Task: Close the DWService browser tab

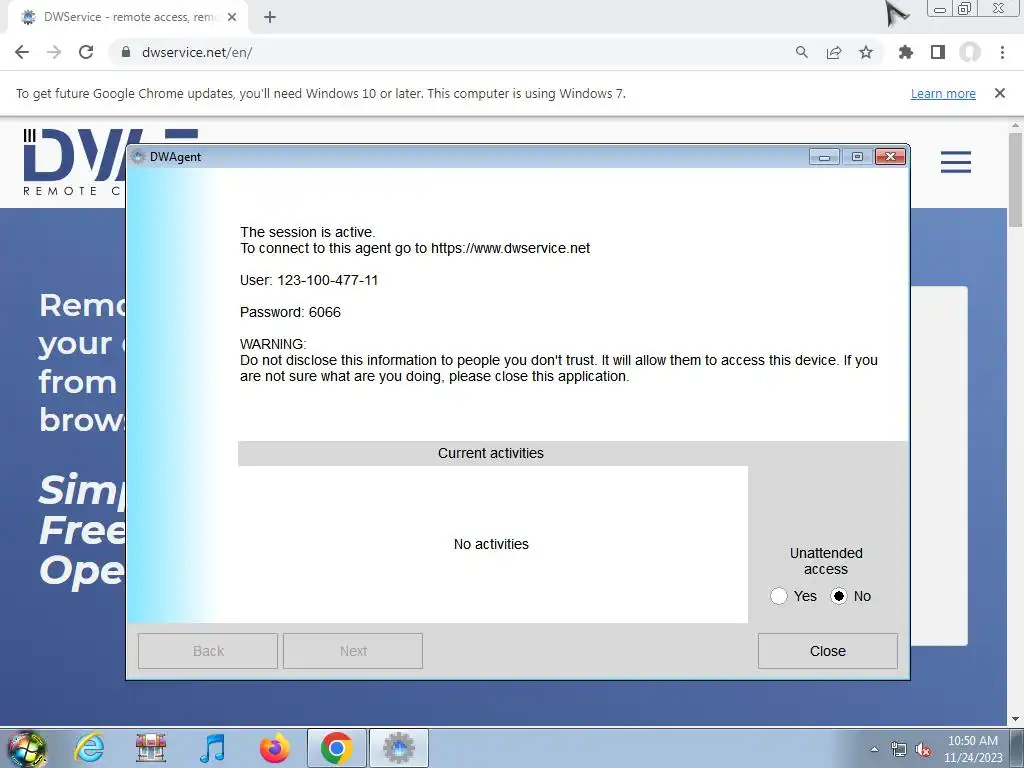Action: pyautogui.click(x=232, y=17)
